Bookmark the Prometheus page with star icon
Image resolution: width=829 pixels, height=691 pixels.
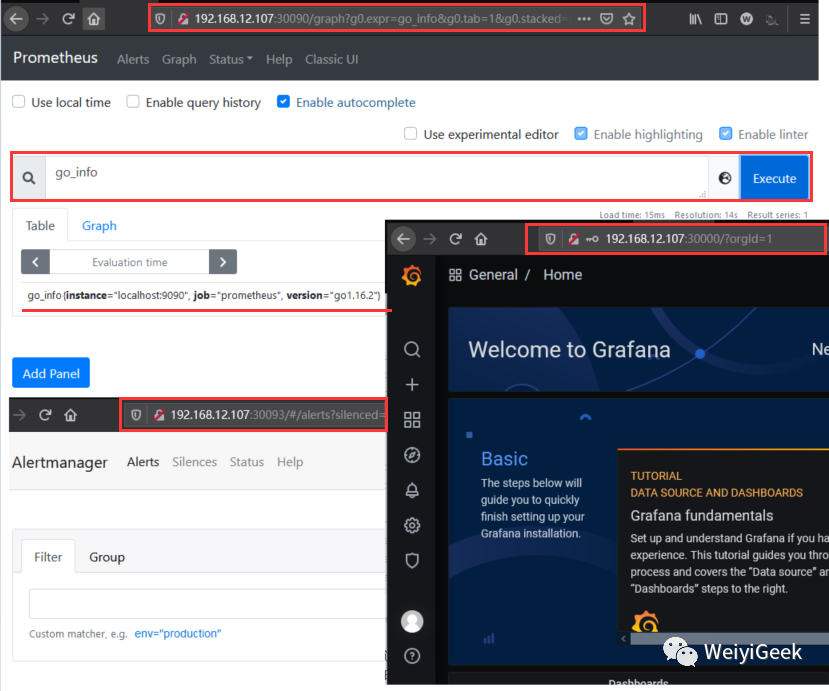pyautogui.click(x=629, y=19)
